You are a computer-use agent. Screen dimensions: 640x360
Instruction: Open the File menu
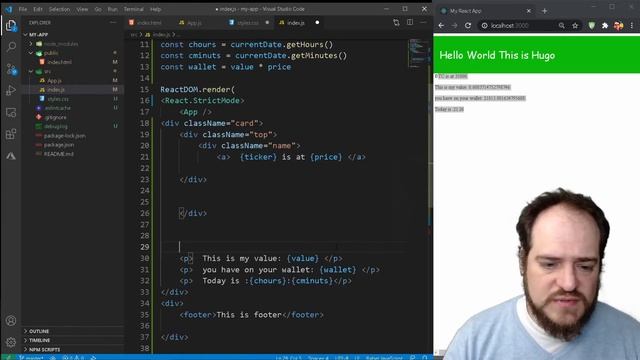(23, 9)
